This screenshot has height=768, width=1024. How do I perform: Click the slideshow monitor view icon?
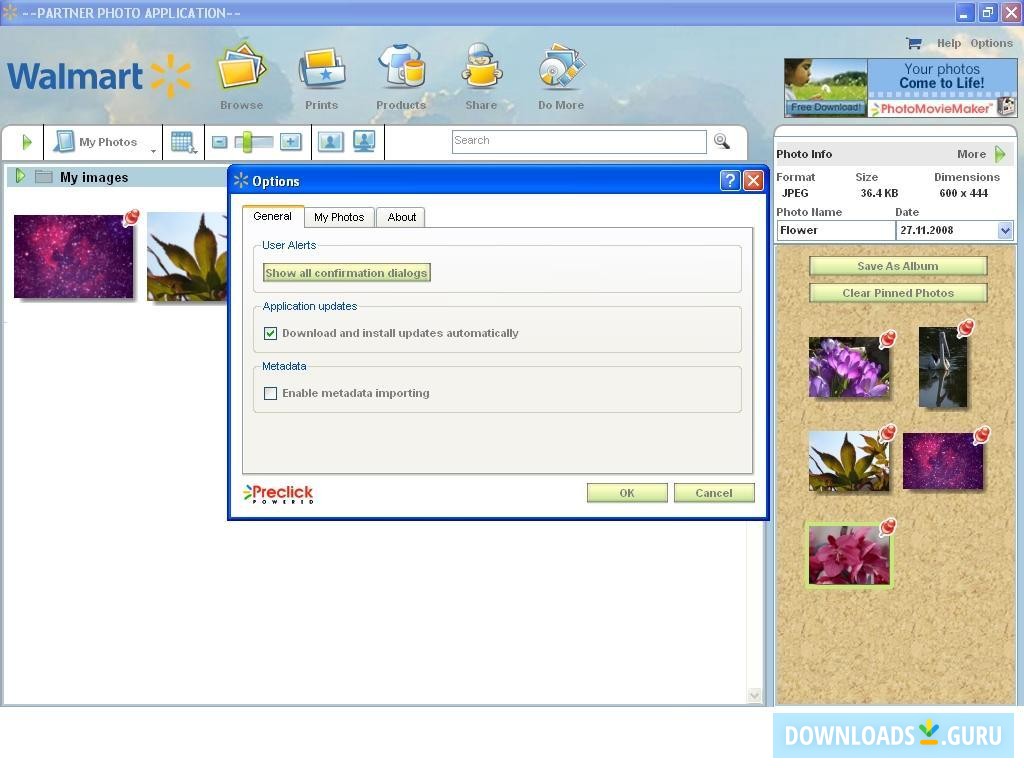click(x=364, y=141)
